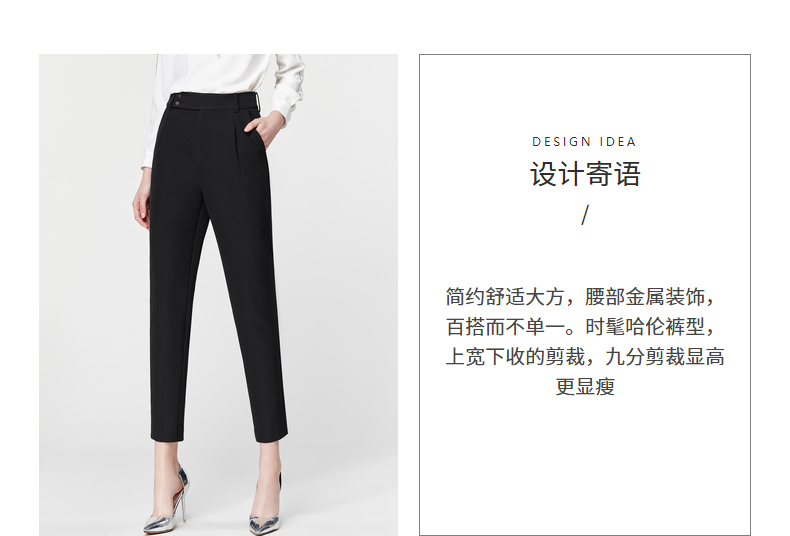
Task: Click the slash divider under the heading
Action: [x=584, y=215]
